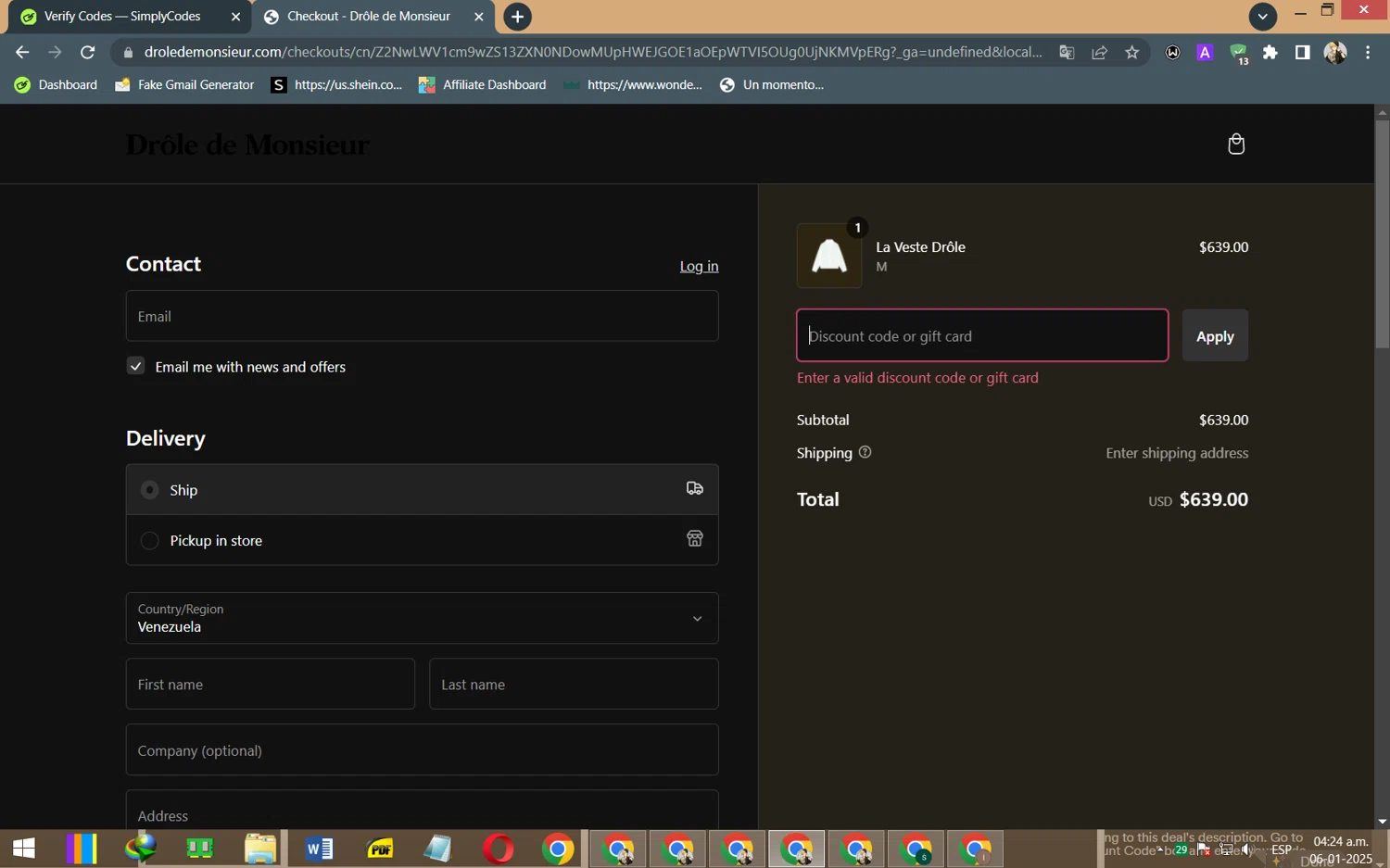This screenshot has height=868, width=1390.
Task: Reload the checkout page
Action: click(x=87, y=52)
